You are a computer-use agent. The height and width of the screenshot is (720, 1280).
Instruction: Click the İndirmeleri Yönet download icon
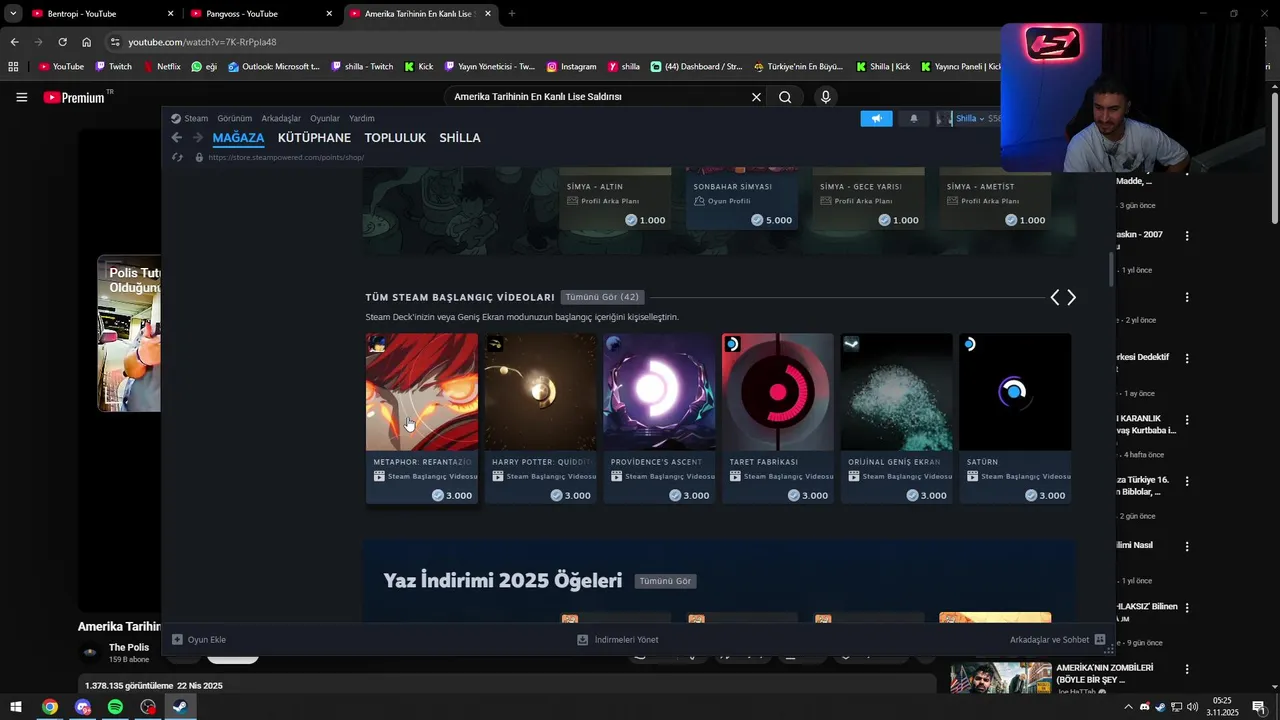point(582,639)
